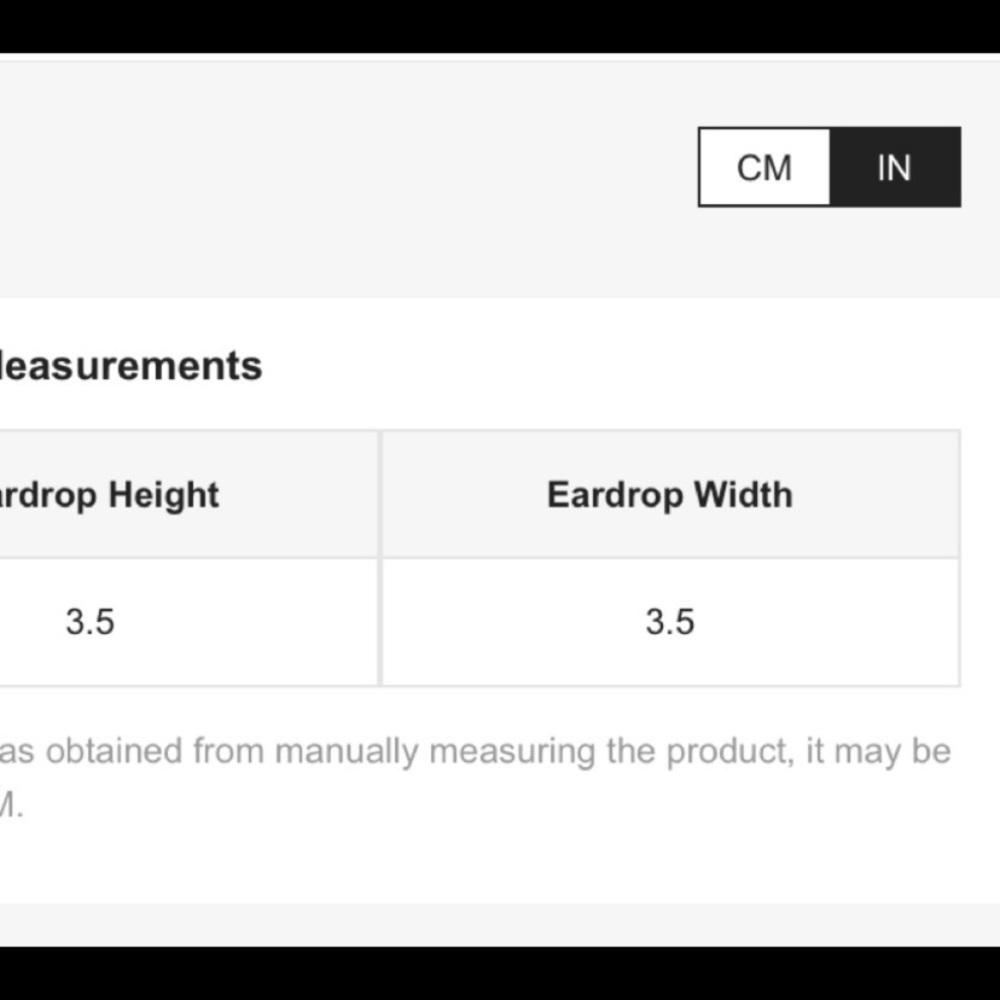1000x1000 pixels.
Task: Click the word "Height" in the table header
Action: tap(163, 495)
